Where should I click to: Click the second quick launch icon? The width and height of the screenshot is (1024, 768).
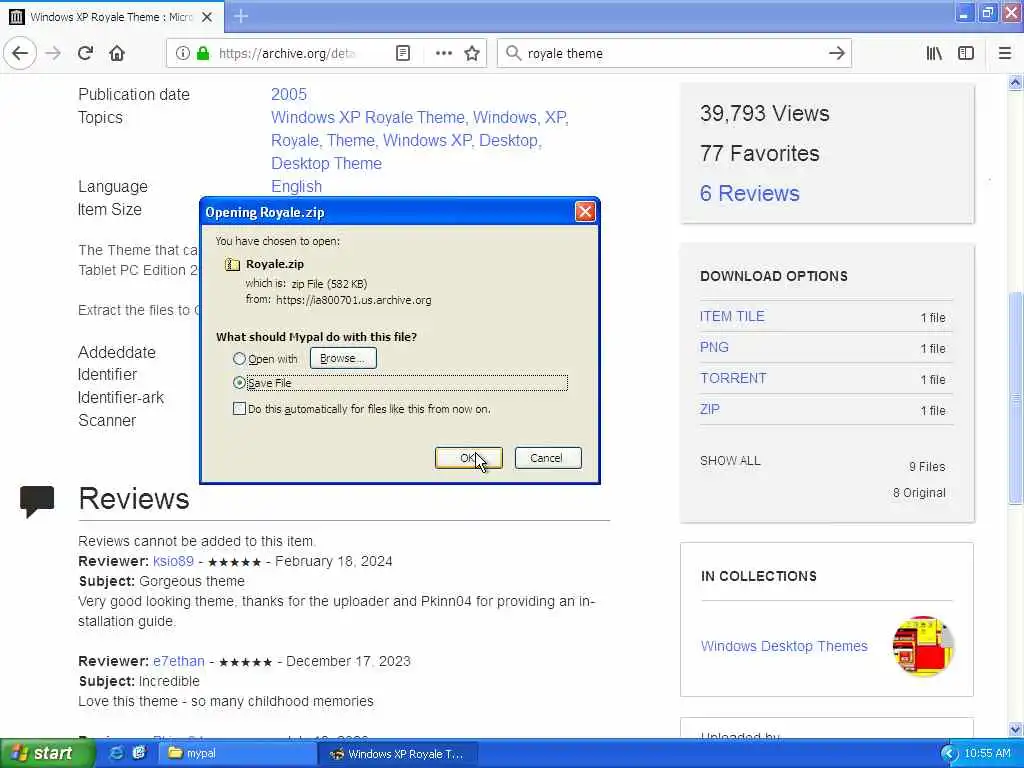point(139,753)
